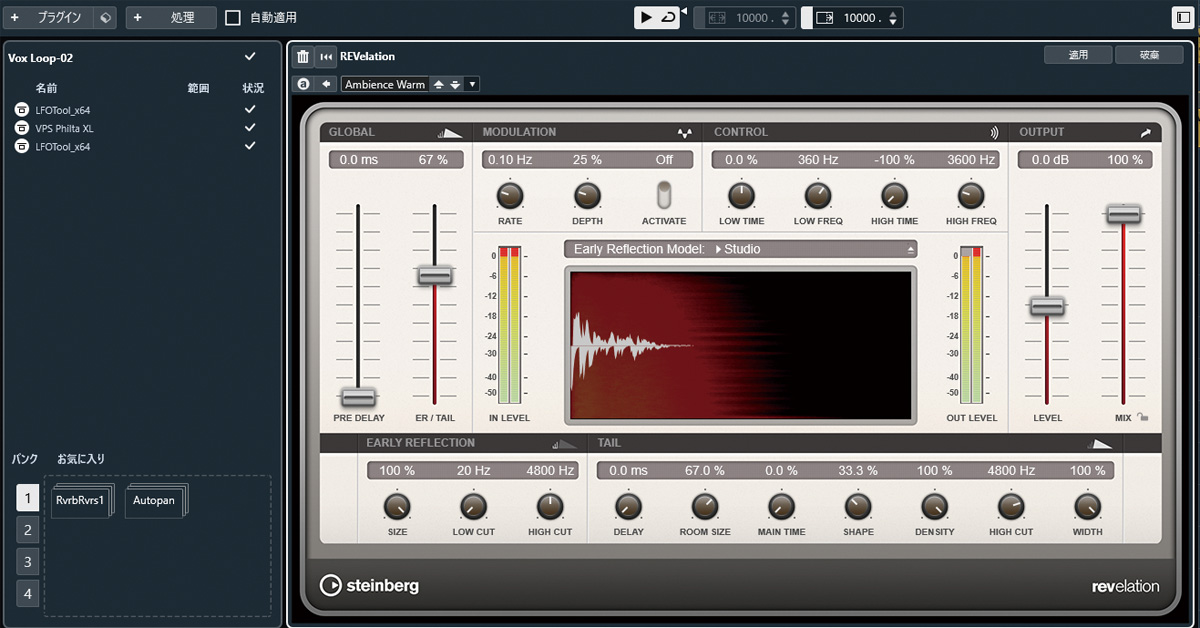
Task: Click the 状況 column header
Action: click(253, 88)
